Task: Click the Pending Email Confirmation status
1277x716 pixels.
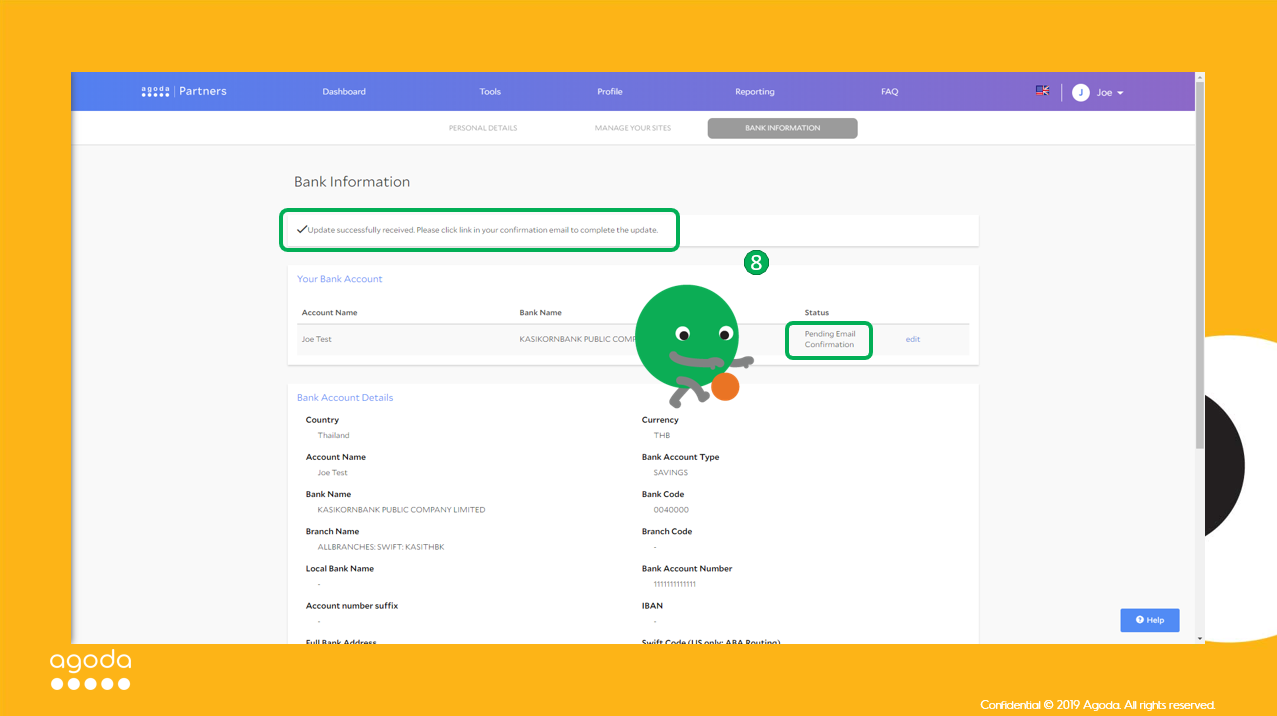Action: point(830,339)
